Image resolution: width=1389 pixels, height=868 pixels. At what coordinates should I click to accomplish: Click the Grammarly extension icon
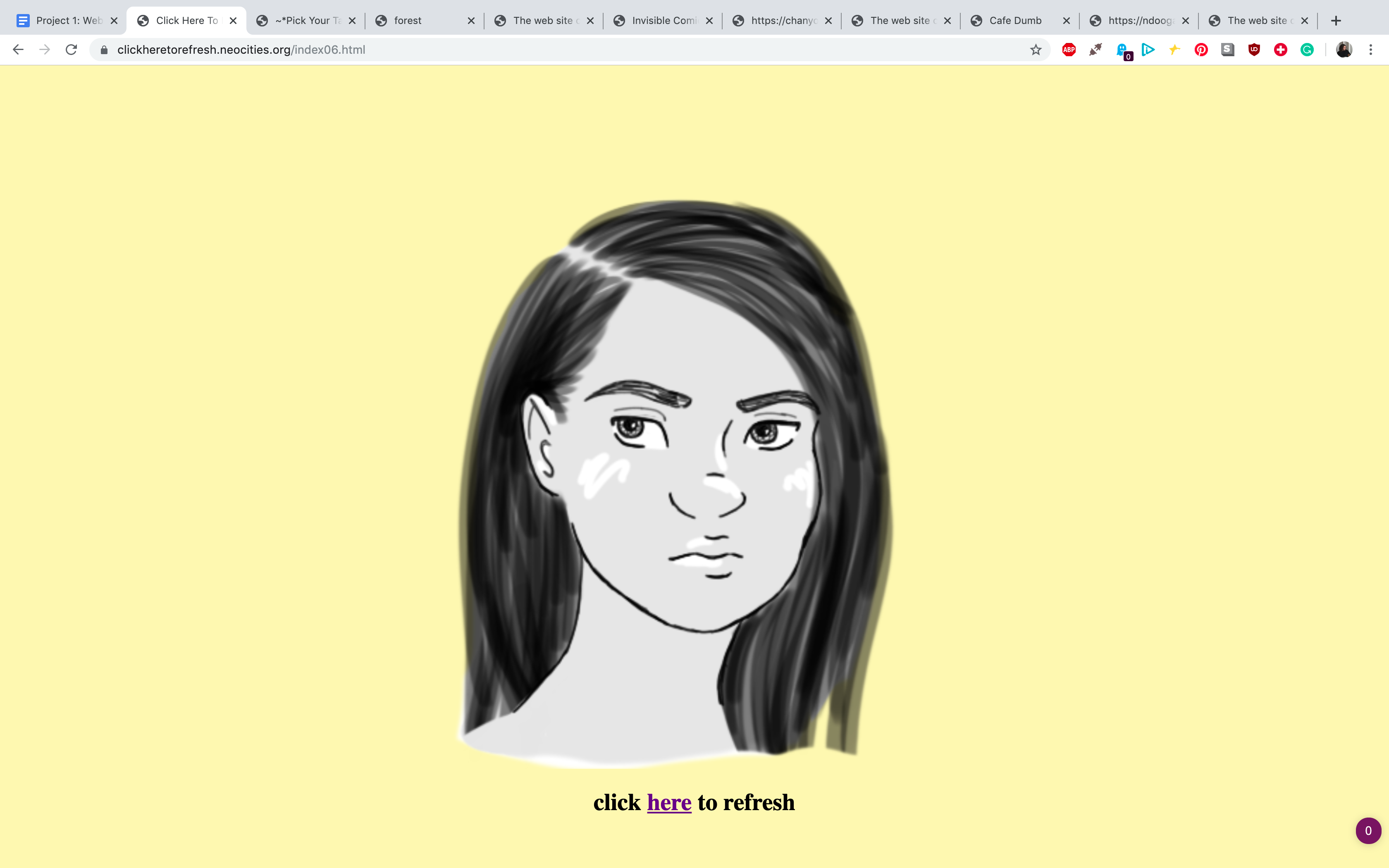pos(1307,50)
